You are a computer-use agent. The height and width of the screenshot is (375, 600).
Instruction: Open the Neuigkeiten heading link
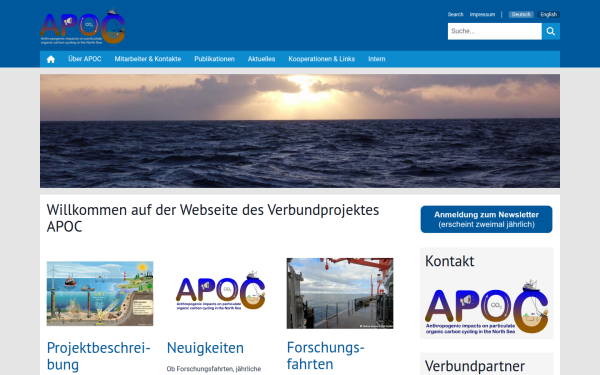coord(205,348)
